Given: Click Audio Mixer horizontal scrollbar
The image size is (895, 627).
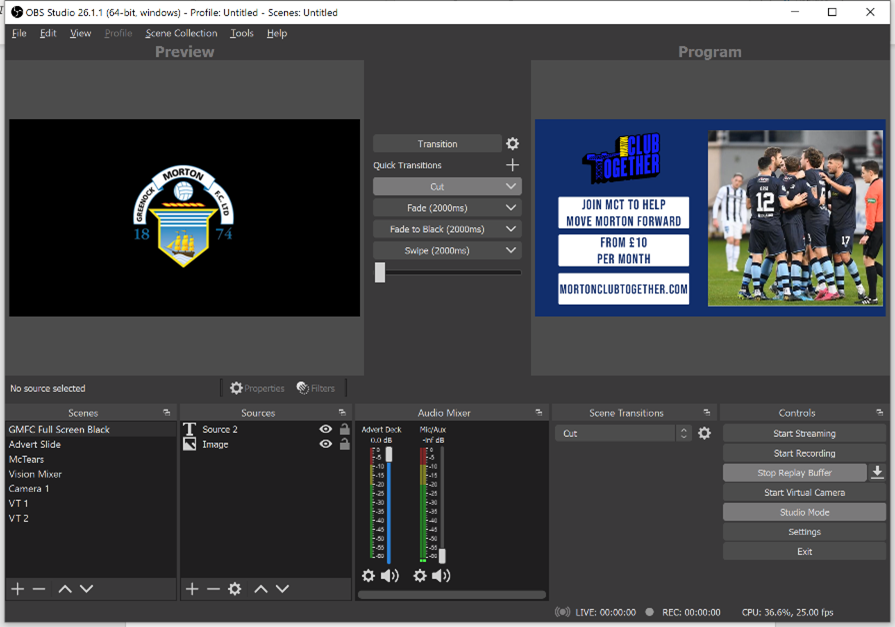Looking at the screenshot, I should pos(451,594).
